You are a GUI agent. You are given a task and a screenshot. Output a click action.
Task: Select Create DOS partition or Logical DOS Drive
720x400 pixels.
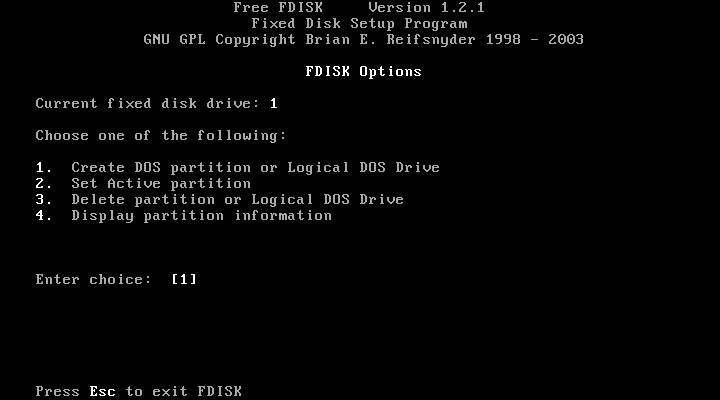coord(255,168)
